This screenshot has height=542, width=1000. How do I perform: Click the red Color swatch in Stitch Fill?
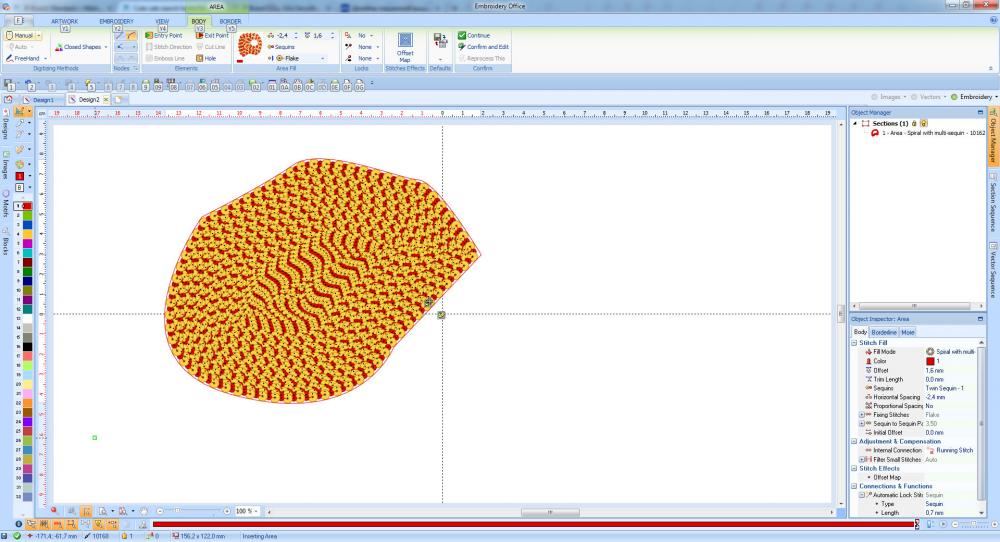[x=930, y=361]
